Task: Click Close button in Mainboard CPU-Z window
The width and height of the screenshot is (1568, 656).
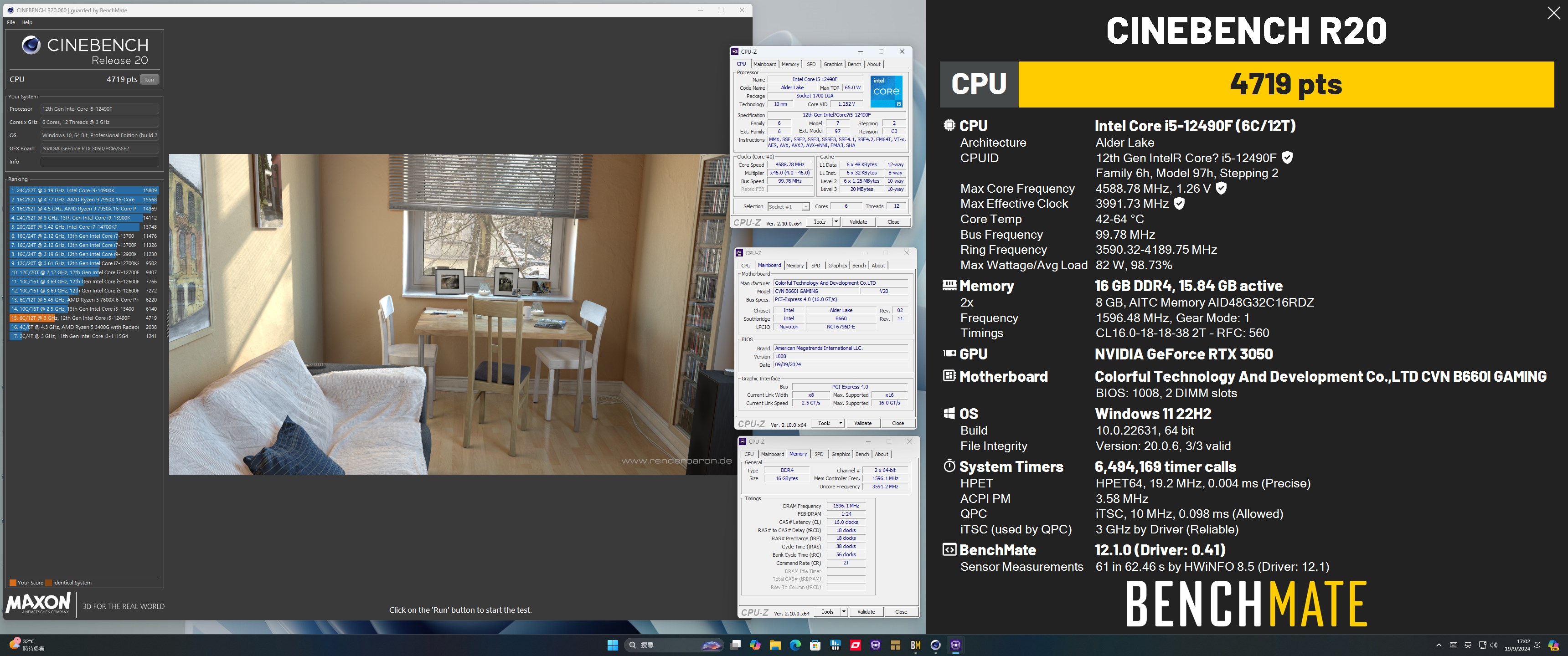Action: point(898,423)
